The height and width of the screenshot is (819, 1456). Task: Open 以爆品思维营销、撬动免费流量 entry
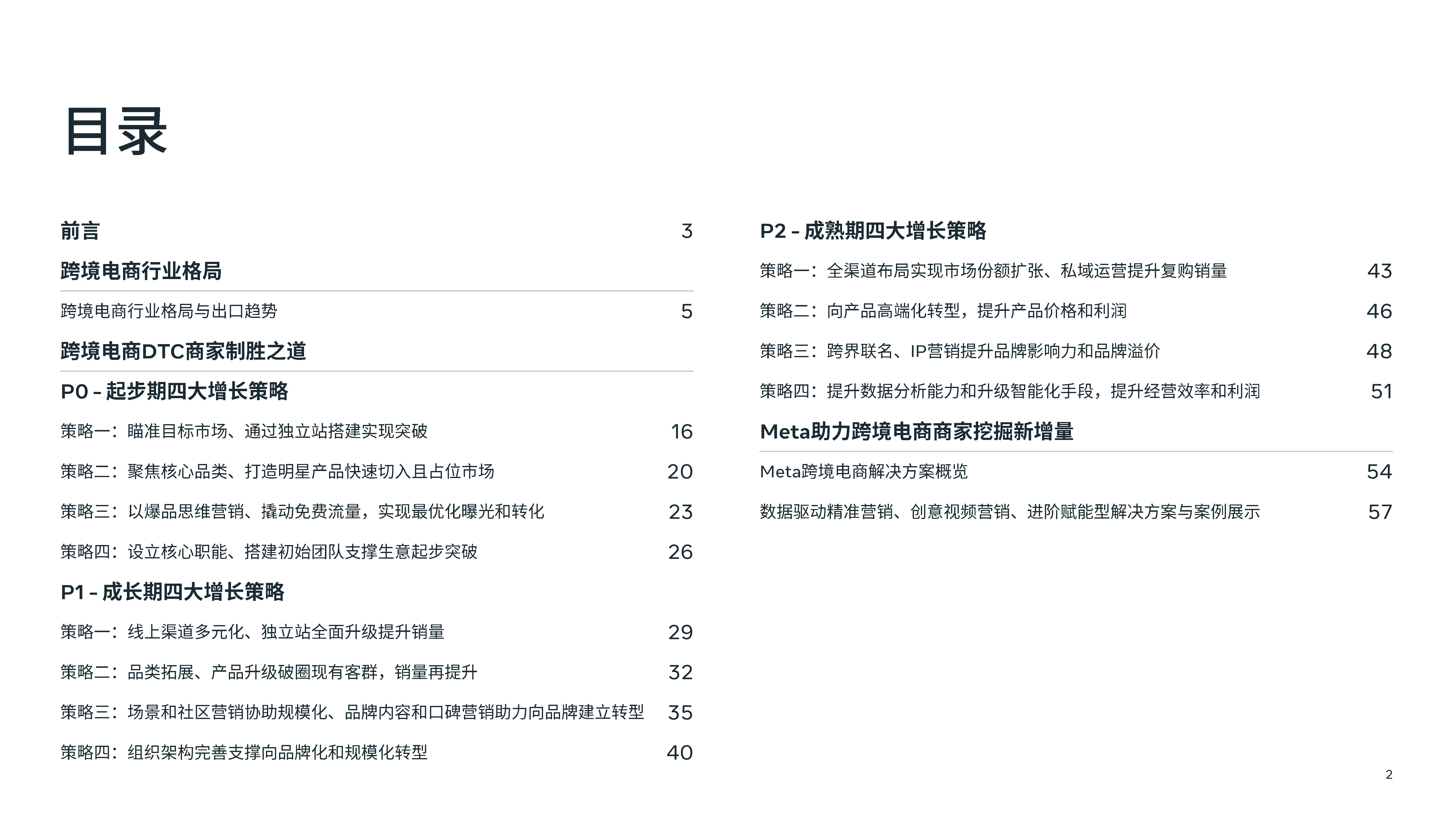302,512
